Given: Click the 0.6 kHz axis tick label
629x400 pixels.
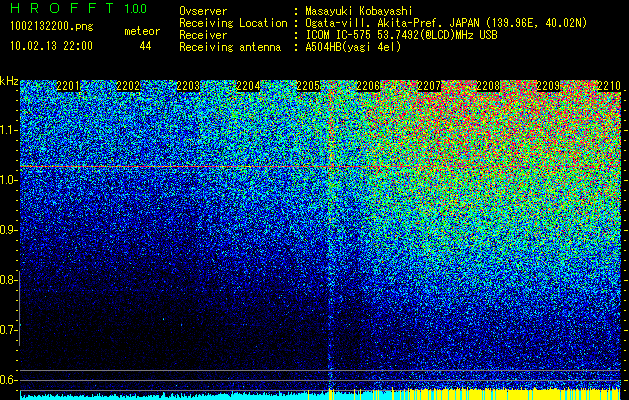Looking at the screenshot, I should click(x=8, y=380).
